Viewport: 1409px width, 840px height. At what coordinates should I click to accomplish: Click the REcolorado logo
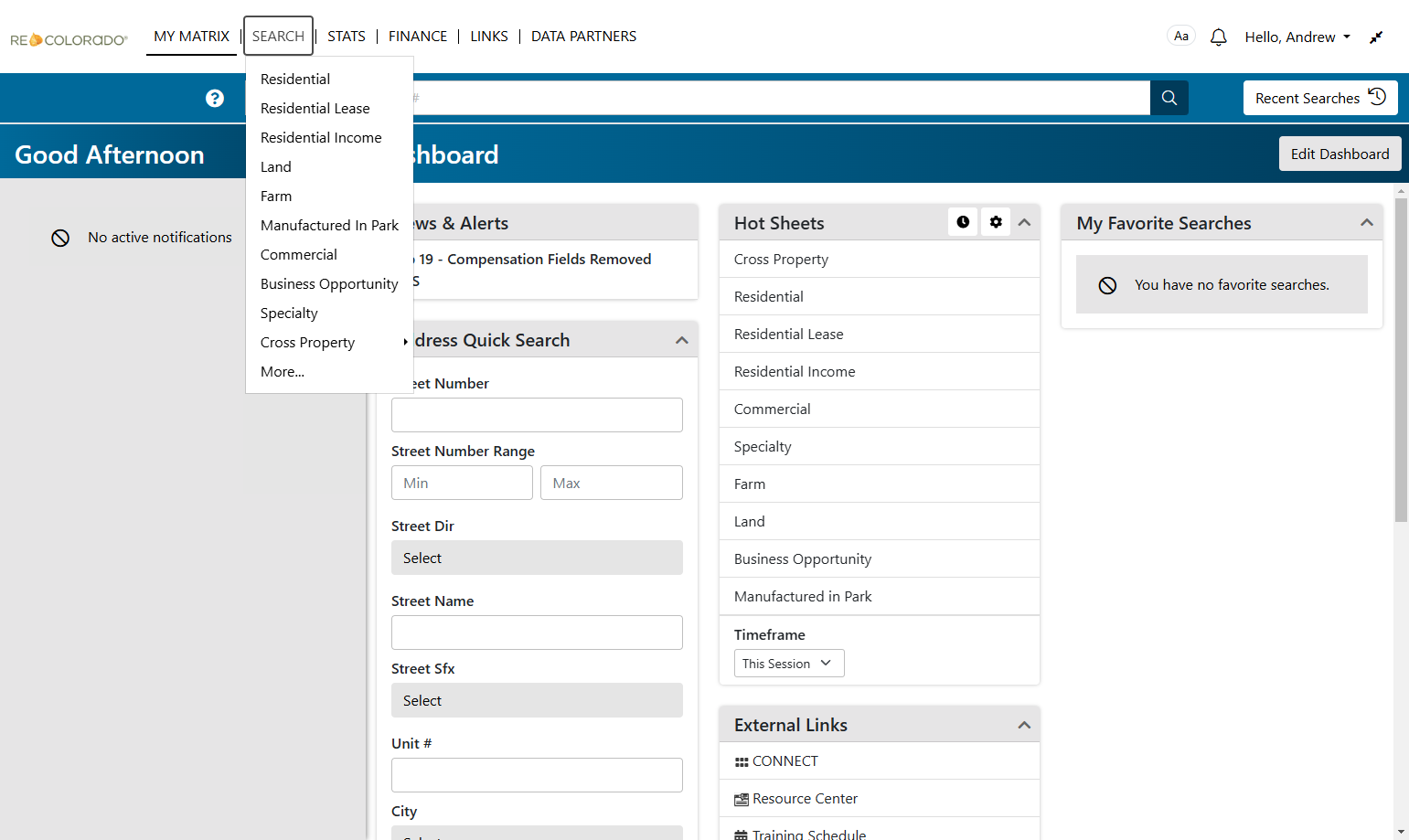(69, 39)
